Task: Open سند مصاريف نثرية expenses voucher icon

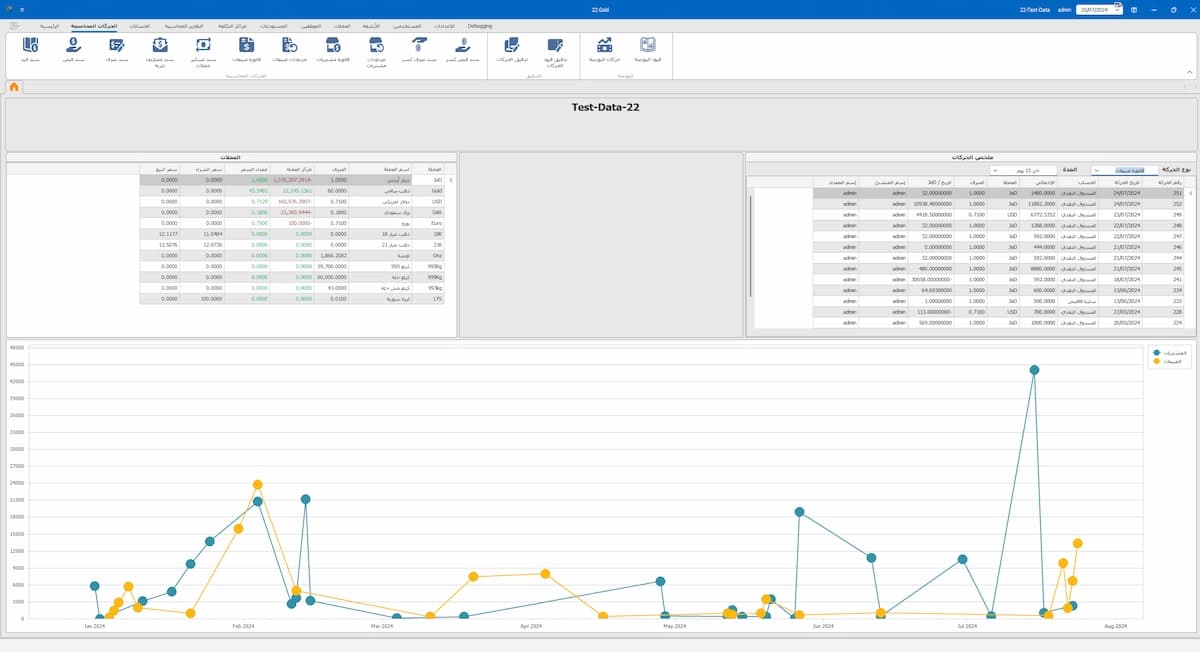Action: click(x=160, y=44)
